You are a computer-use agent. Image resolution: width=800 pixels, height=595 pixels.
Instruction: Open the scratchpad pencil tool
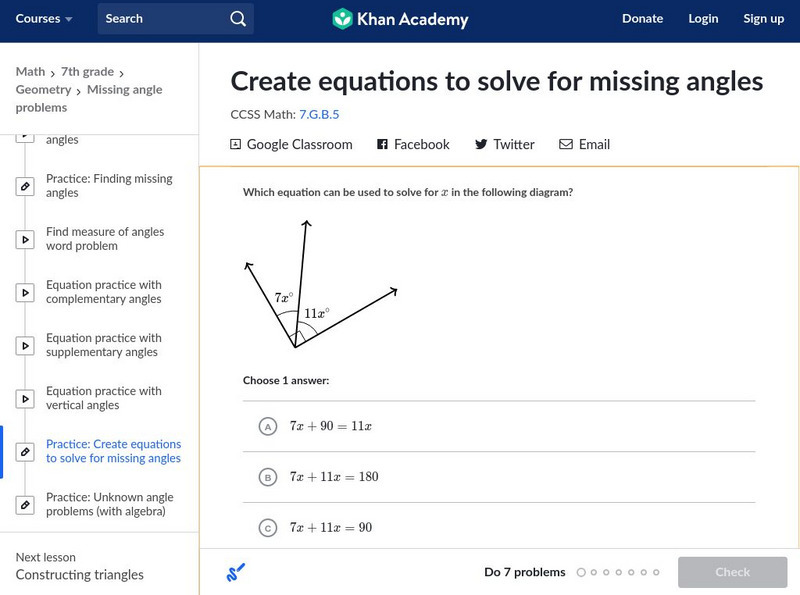click(x=236, y=572)
